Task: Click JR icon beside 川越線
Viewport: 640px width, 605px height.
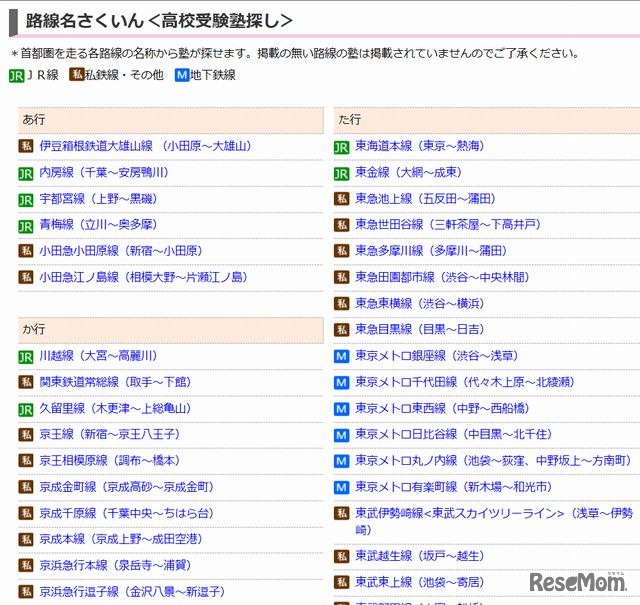Action: pos(26,357)
